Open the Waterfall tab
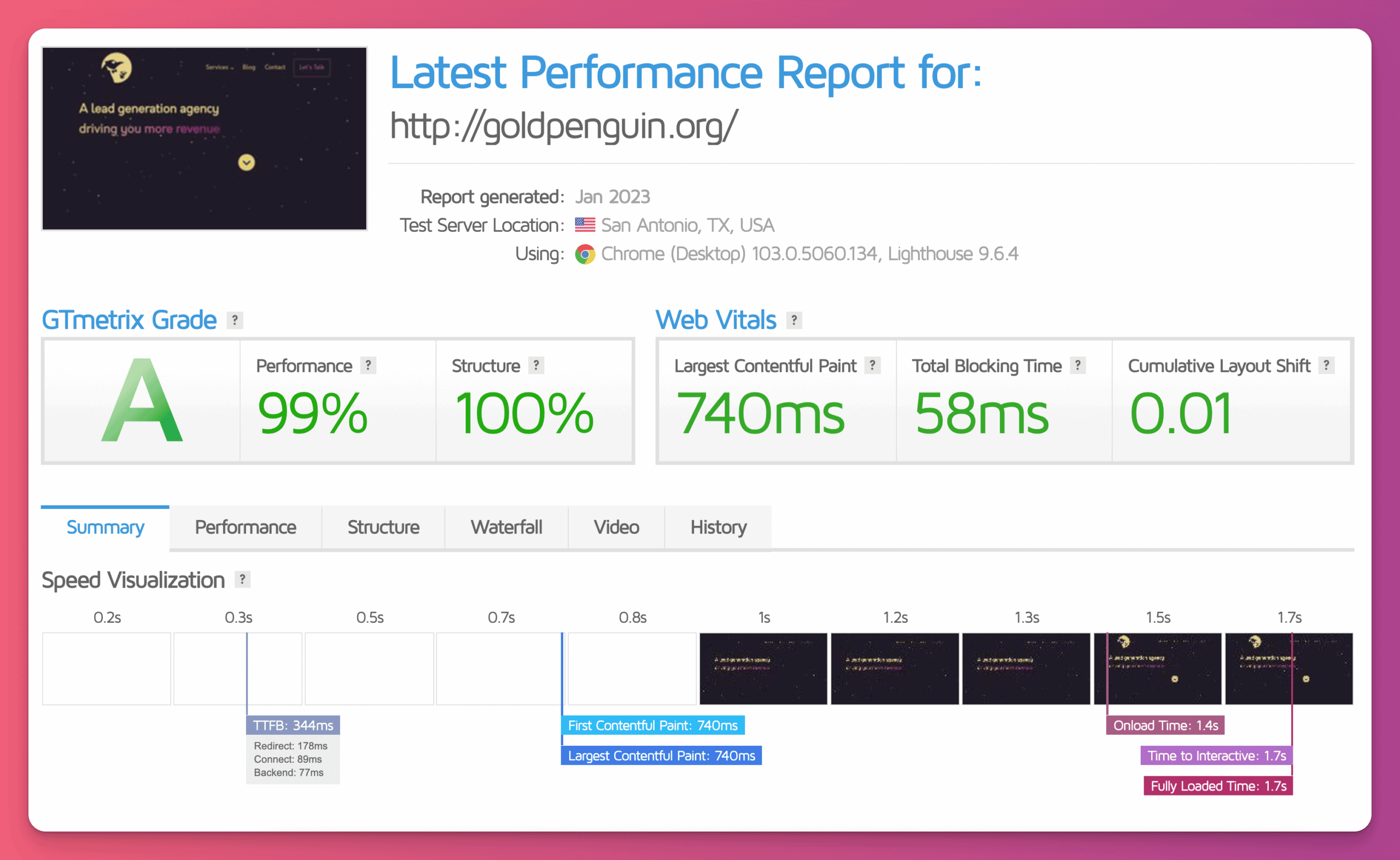The height and width of the screenshot is (860, 1400). [506, 527]
